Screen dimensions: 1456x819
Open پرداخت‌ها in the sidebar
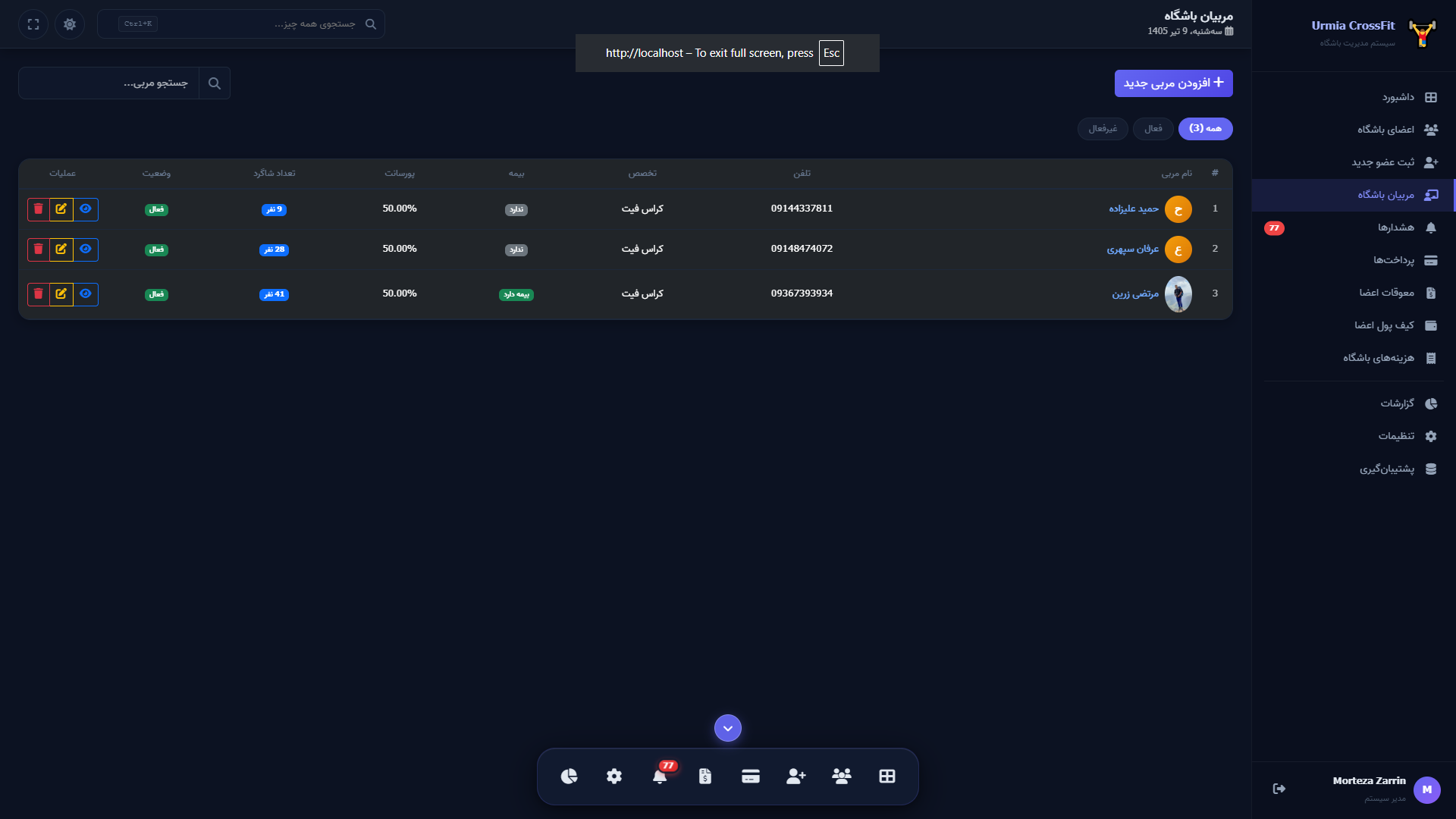tap(1354, 260)
